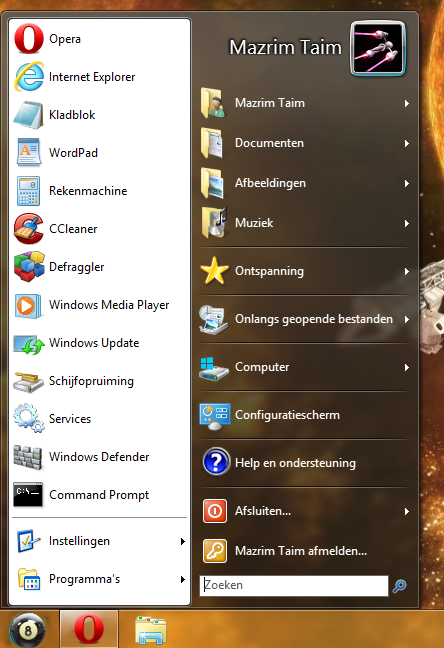Click the Mazrim Taim user name header
The image size is (444, 648).
point(285,47)
